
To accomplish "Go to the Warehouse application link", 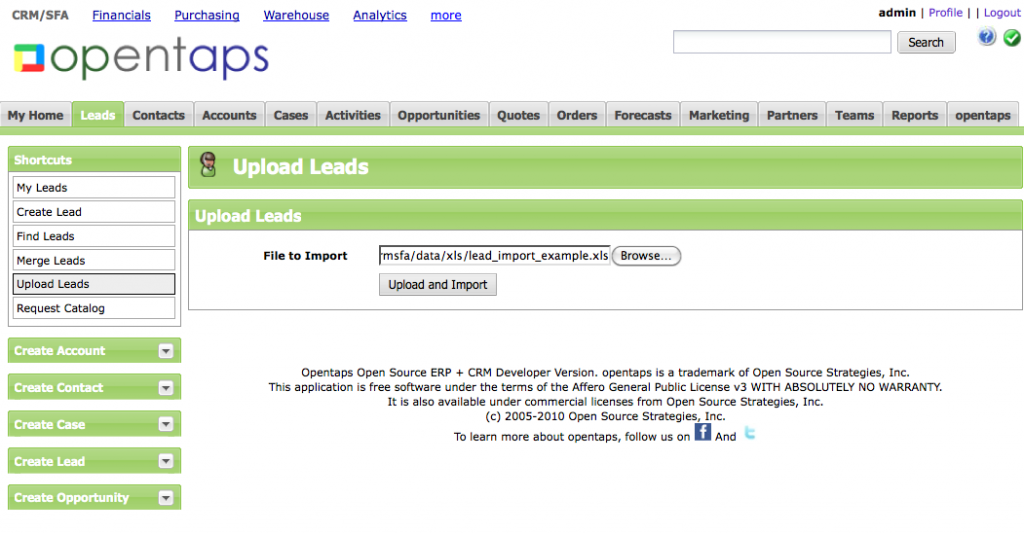I will (296, 15).
